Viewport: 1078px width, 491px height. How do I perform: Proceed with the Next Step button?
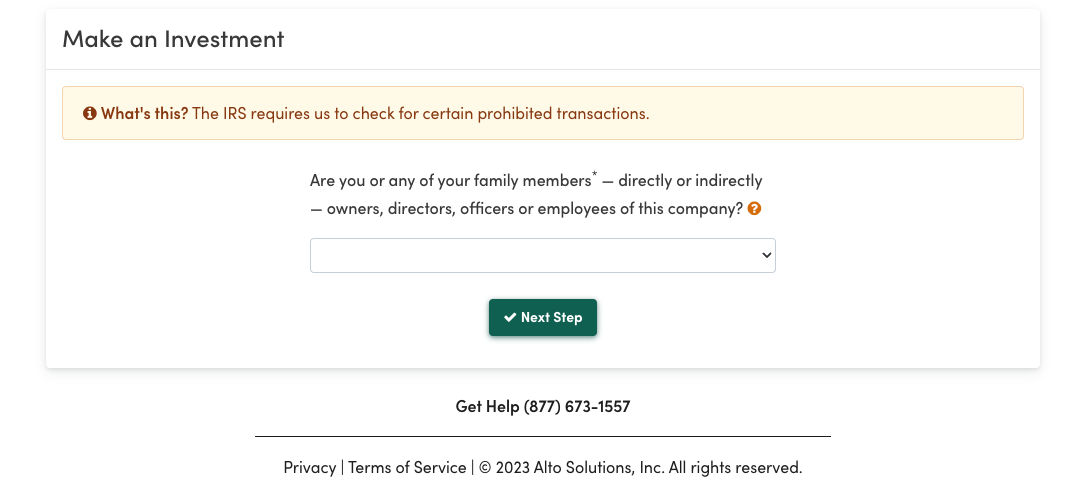(x=542, y=318)
